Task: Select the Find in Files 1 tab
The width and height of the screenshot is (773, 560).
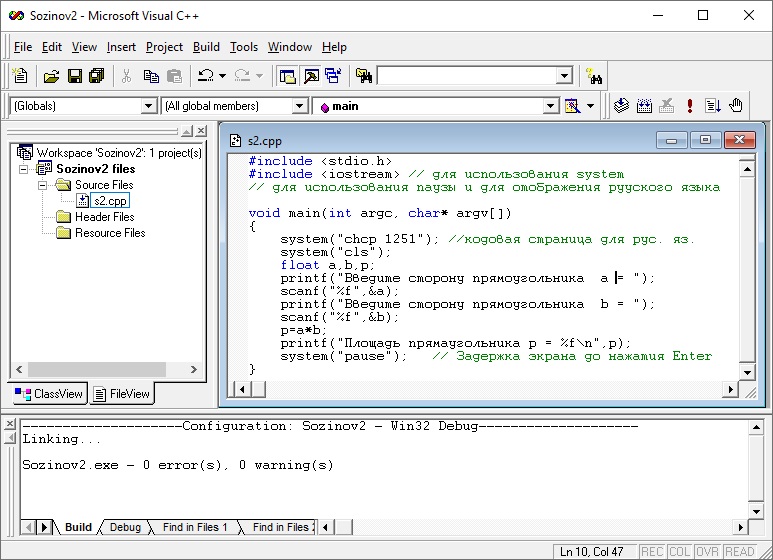Action: 195,527
